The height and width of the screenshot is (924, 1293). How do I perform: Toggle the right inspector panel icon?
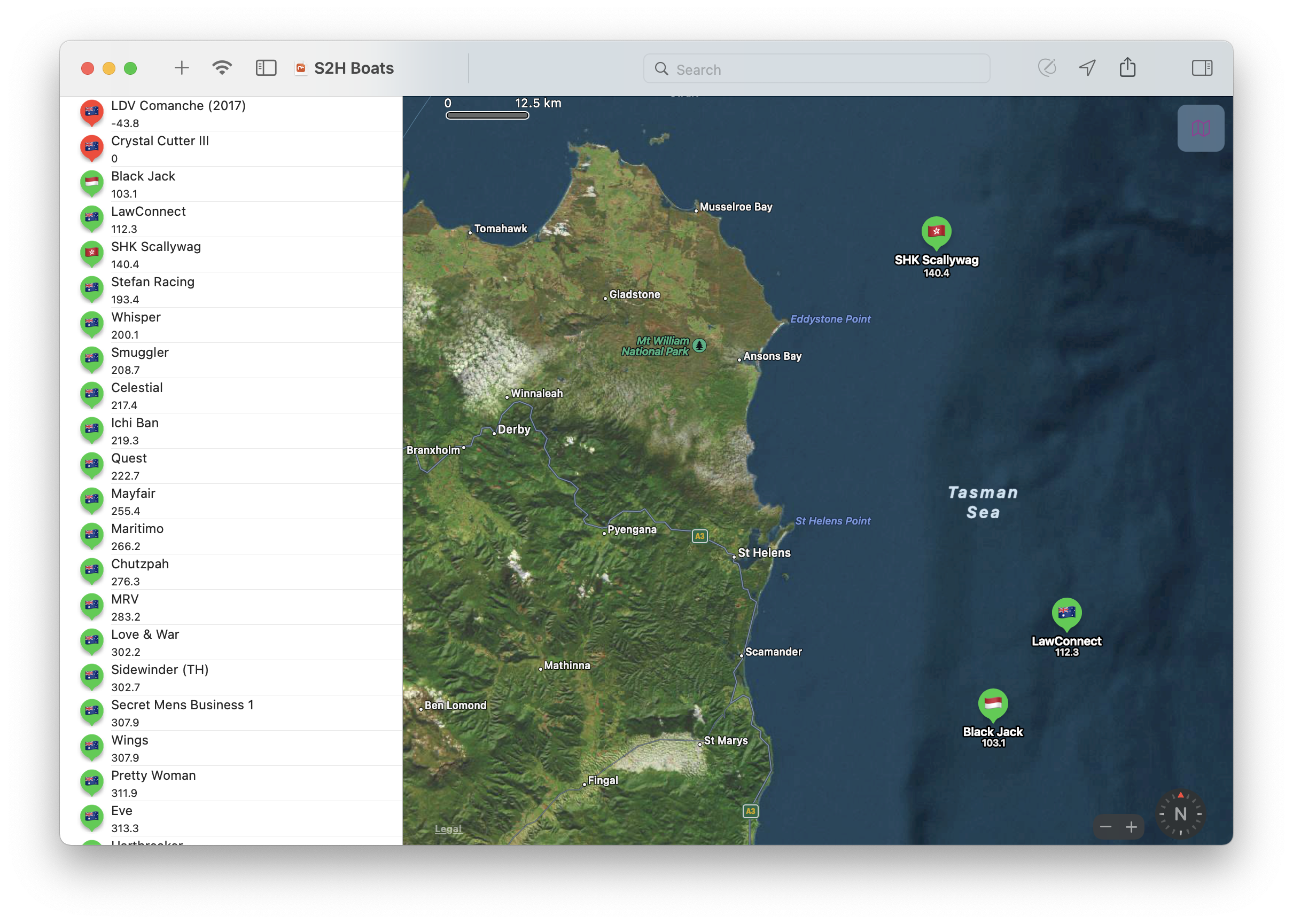tap(1202, 68)
